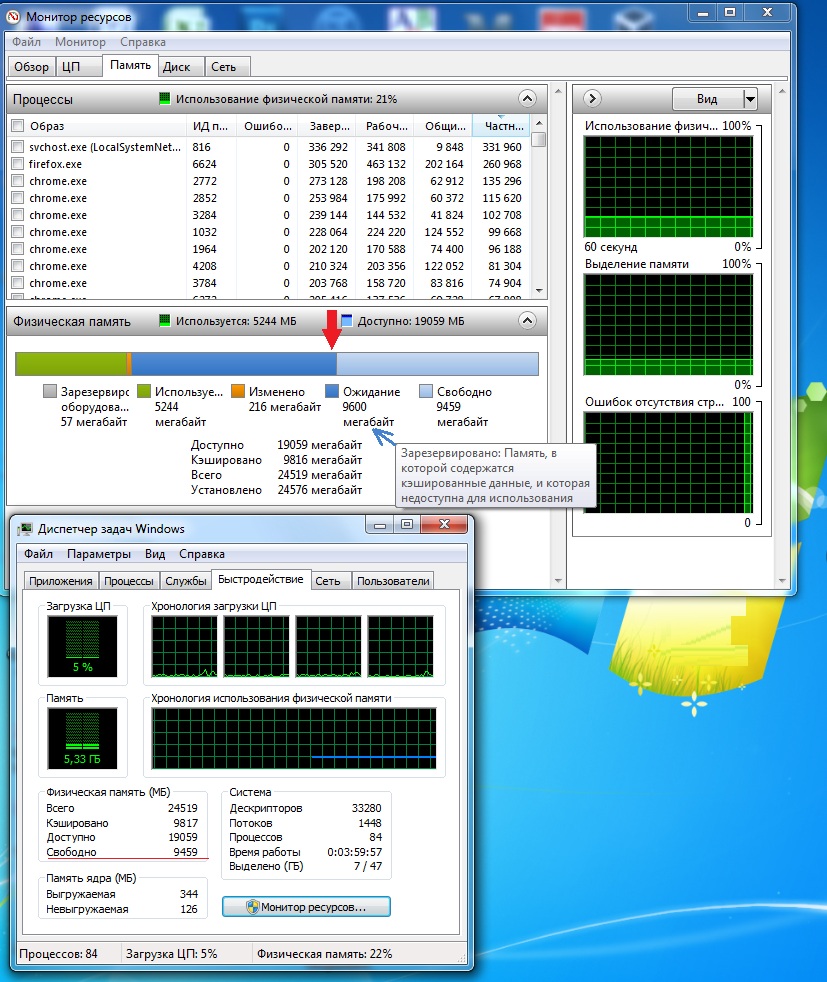Viewport: 827px width, 982px height.
Task: Open the Процессы tab in Task Manager
Action: click(x=128, y=581)
